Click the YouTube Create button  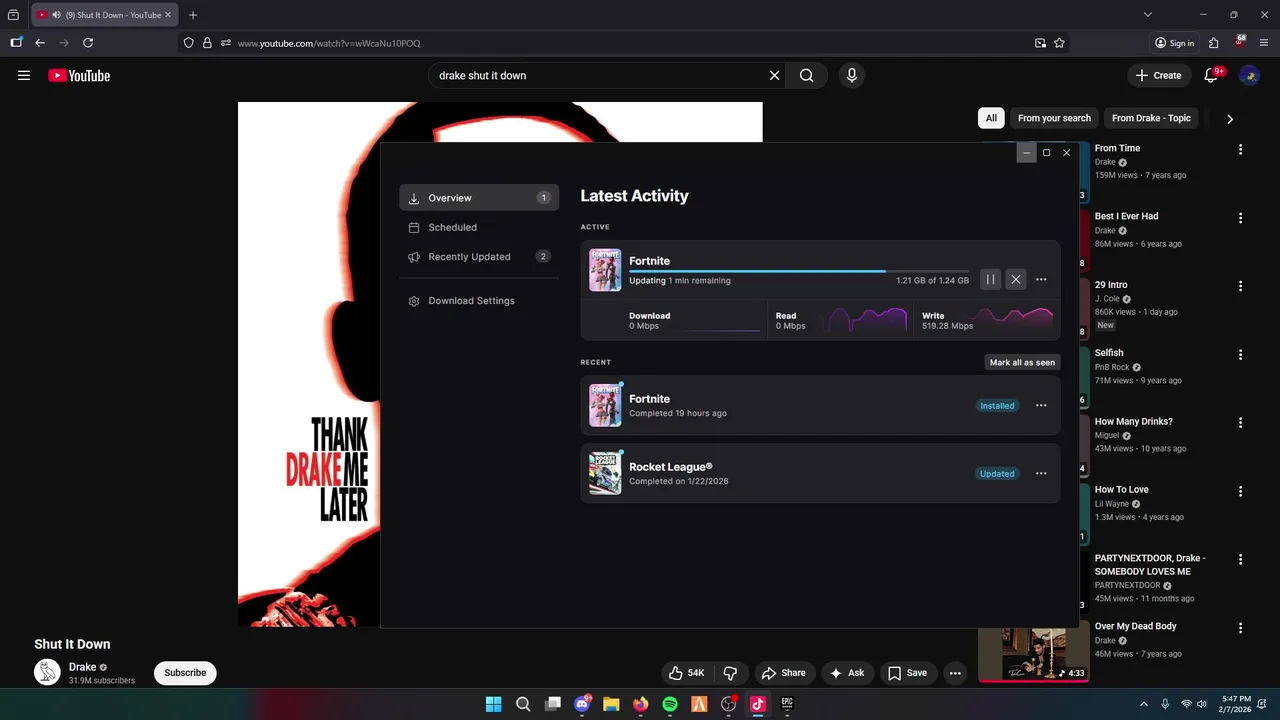coord(1158,75)
